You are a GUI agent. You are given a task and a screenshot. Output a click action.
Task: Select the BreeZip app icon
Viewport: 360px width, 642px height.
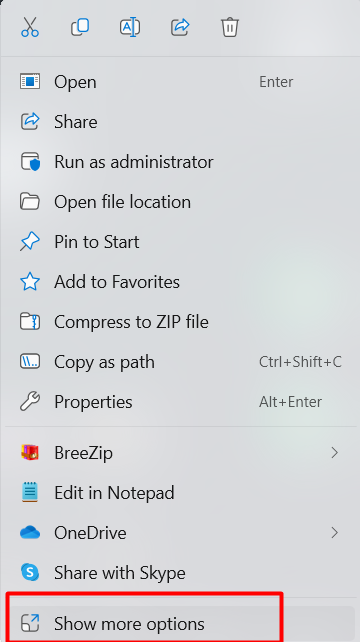coord(30,453)
